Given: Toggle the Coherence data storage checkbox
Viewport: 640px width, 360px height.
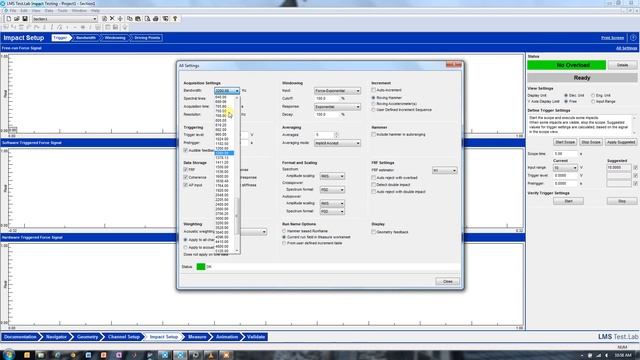Looking at the screenshot, I should [186, 177].
